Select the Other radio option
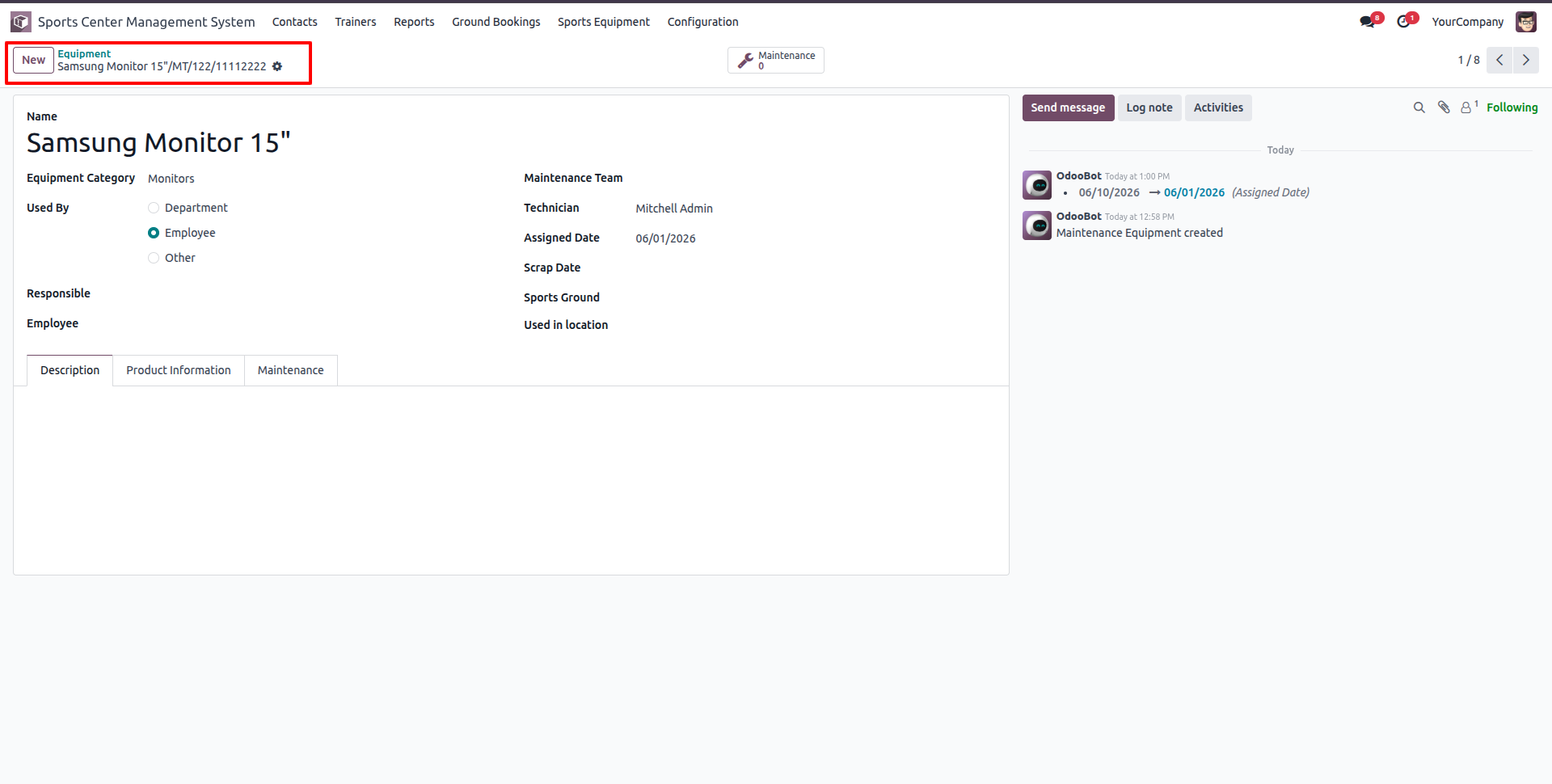The width and height of the screenshot is (1552, 784). point(154,258)
